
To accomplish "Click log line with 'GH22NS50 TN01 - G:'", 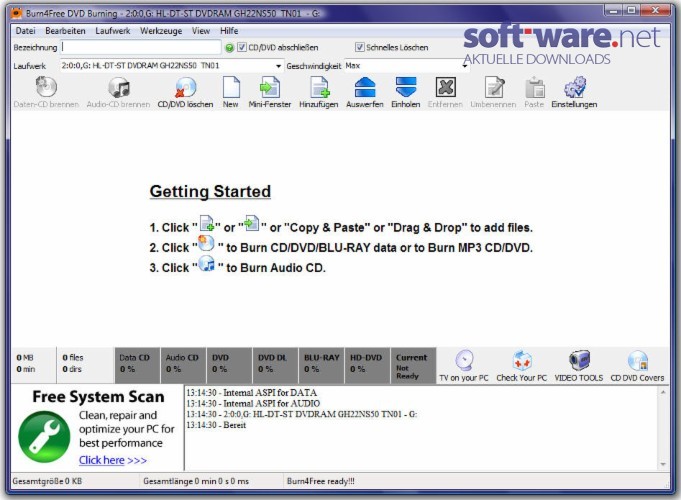I will [302, 414].
